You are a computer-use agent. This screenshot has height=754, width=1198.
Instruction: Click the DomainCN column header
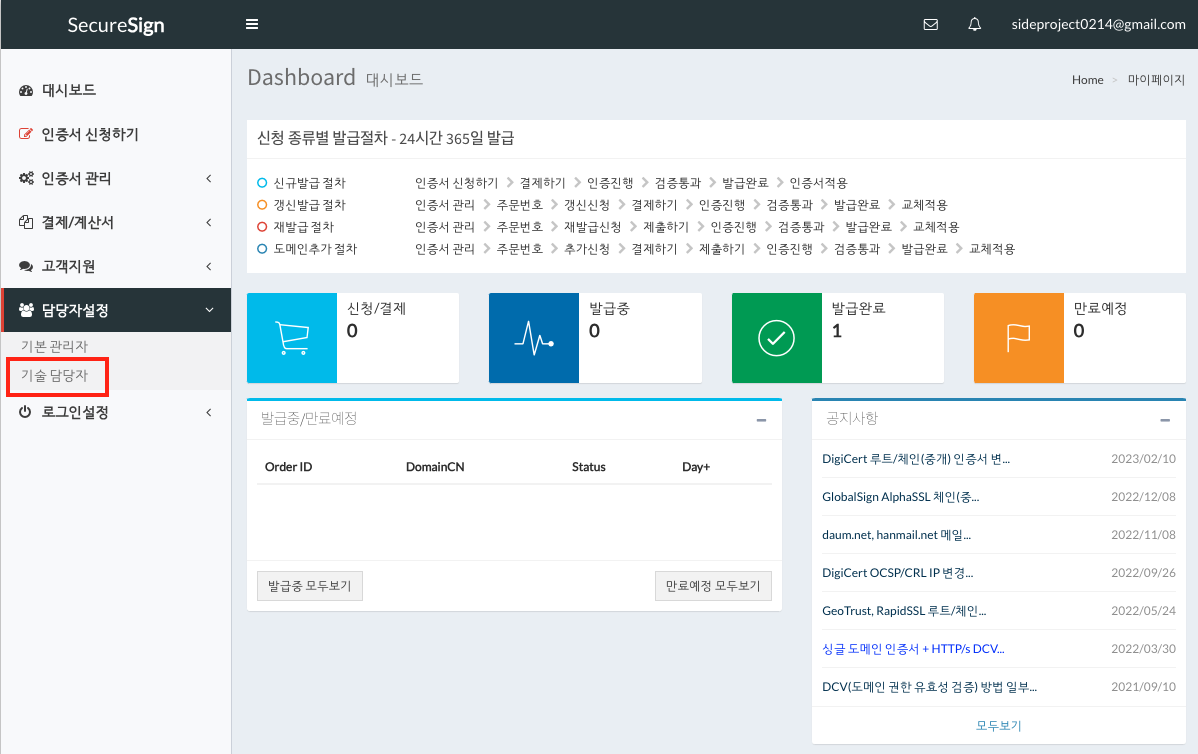coord(435,467)
